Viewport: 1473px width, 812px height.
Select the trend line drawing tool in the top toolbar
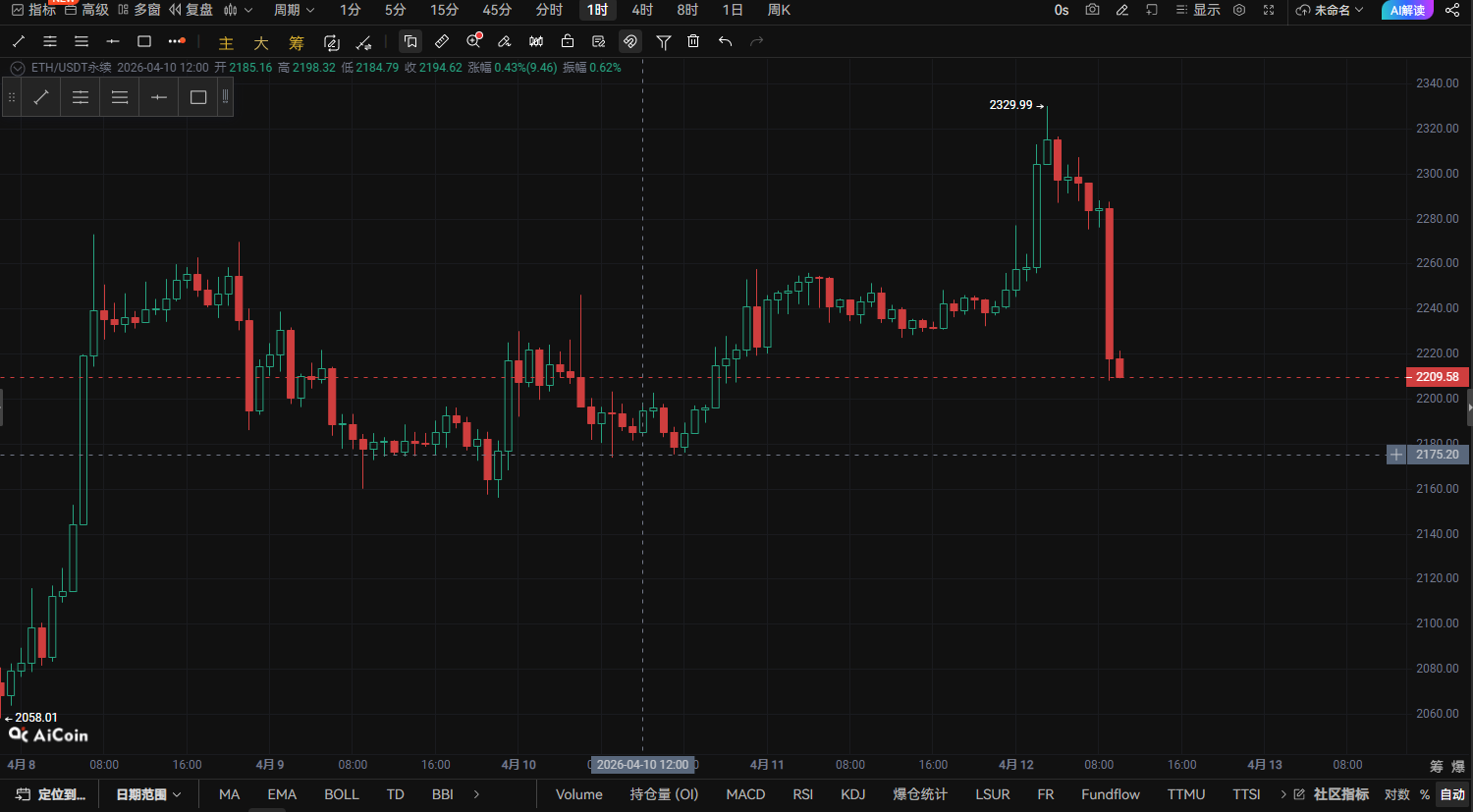pos(19,41)
